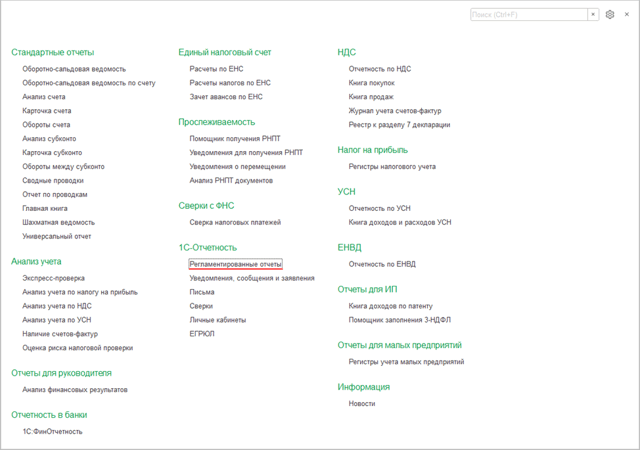Image resolution: width=640 pixels, height=450 pixels.
Task: Click the Отчеты для ИП heading
Action: [367, 289]
